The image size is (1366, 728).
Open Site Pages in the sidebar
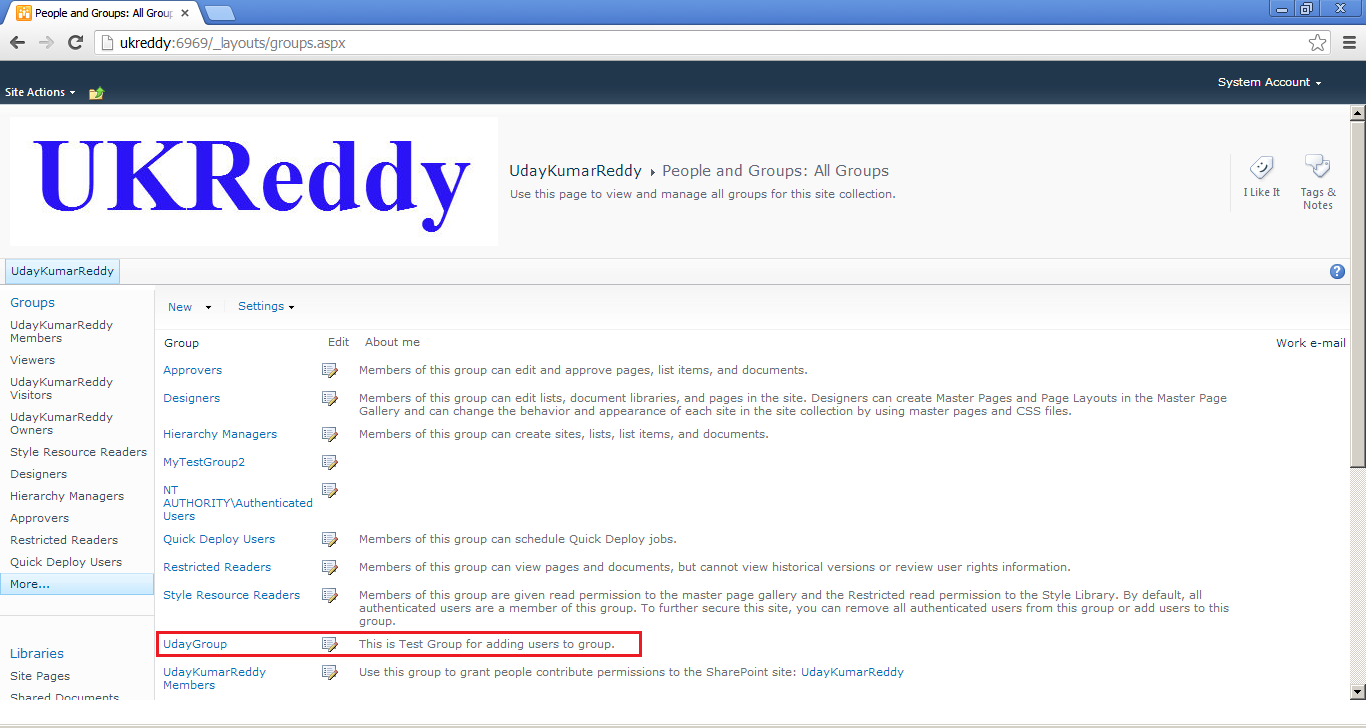point(40,676)
